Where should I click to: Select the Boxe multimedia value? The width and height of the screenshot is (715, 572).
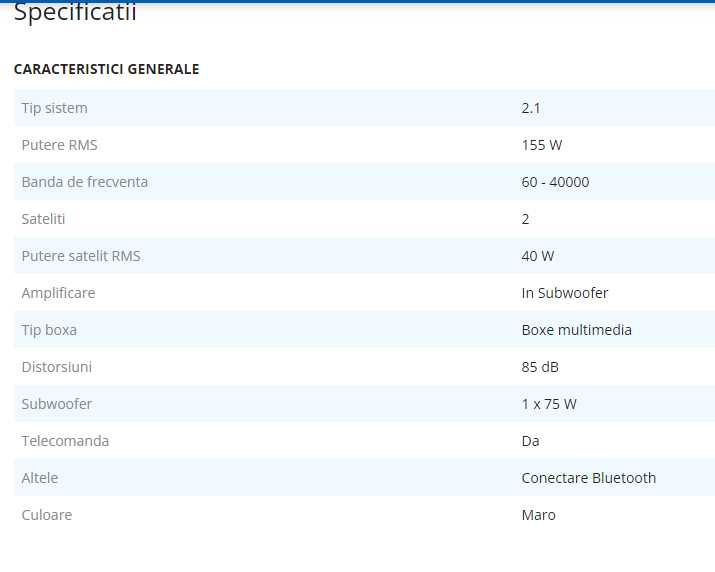click(x=576, y=330)
